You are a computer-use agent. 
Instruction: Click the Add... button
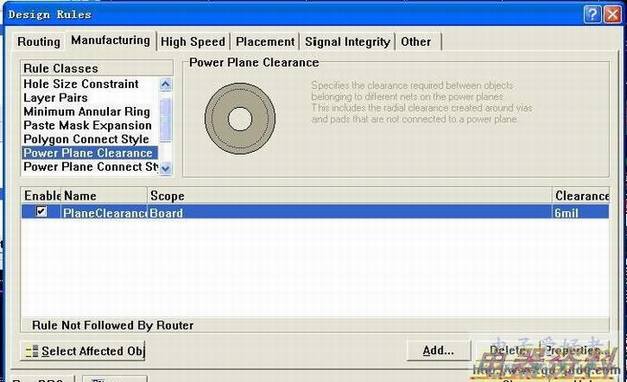pyautogui.click(x=438, y=350)
